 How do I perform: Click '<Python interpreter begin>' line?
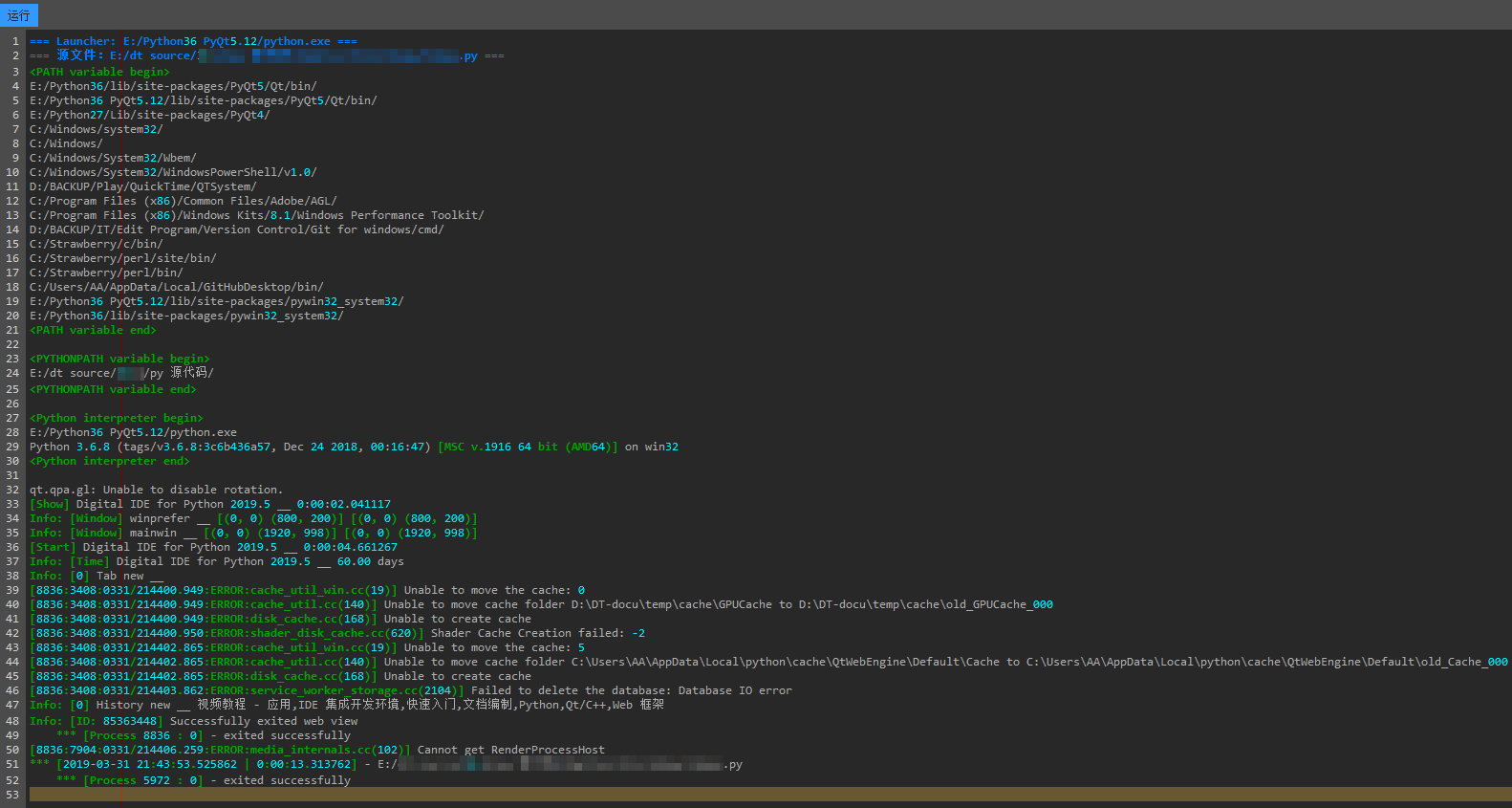coord(117,418)
